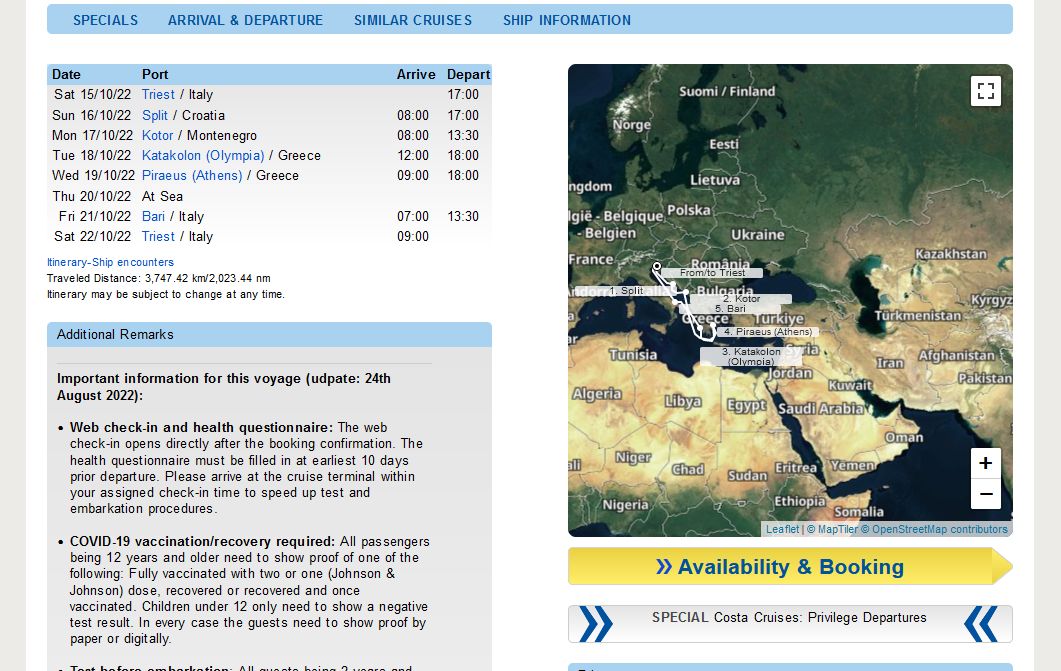Click the Availability & Booking button
Viewport: 1061px width, 671px height.
click(x=790, y=566)
